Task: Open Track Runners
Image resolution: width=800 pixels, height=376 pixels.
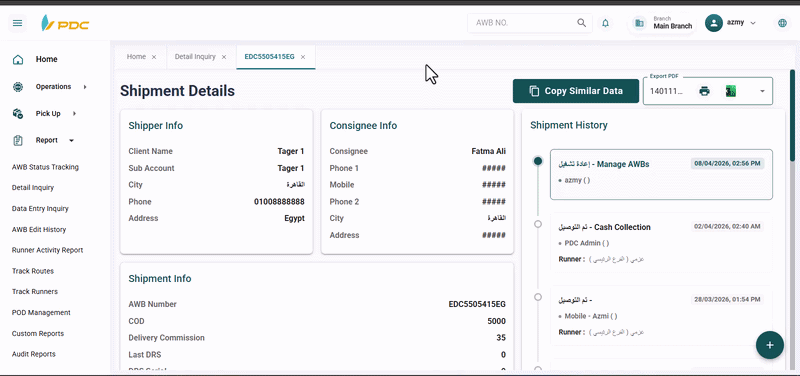Action: (35, 292)
